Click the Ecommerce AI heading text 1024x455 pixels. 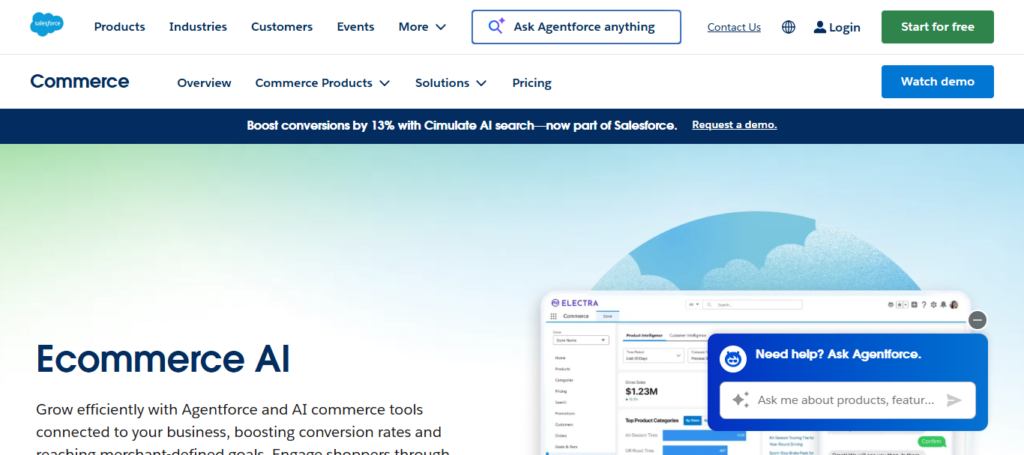click(163, 359)
